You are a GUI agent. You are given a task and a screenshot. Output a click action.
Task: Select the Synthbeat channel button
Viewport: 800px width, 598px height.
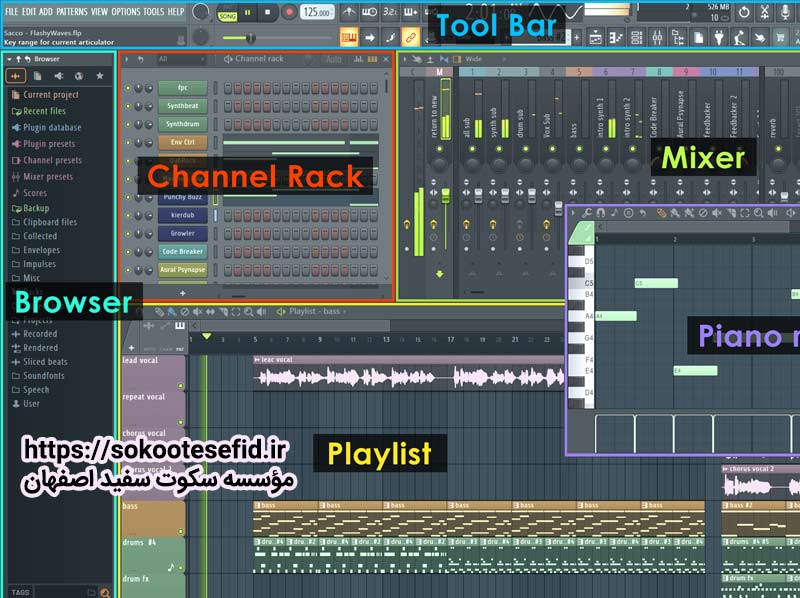pos(183,106)
